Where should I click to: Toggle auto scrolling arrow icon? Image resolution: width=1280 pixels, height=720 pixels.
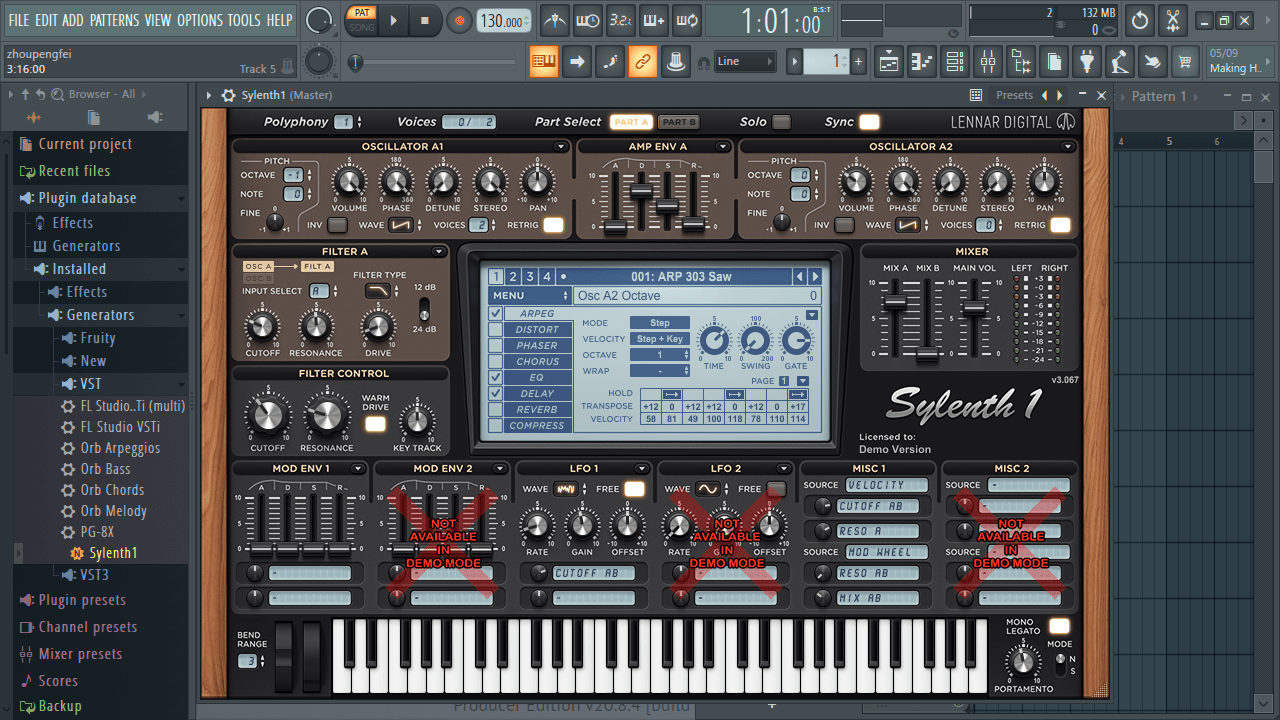click(x=577, y=61)
